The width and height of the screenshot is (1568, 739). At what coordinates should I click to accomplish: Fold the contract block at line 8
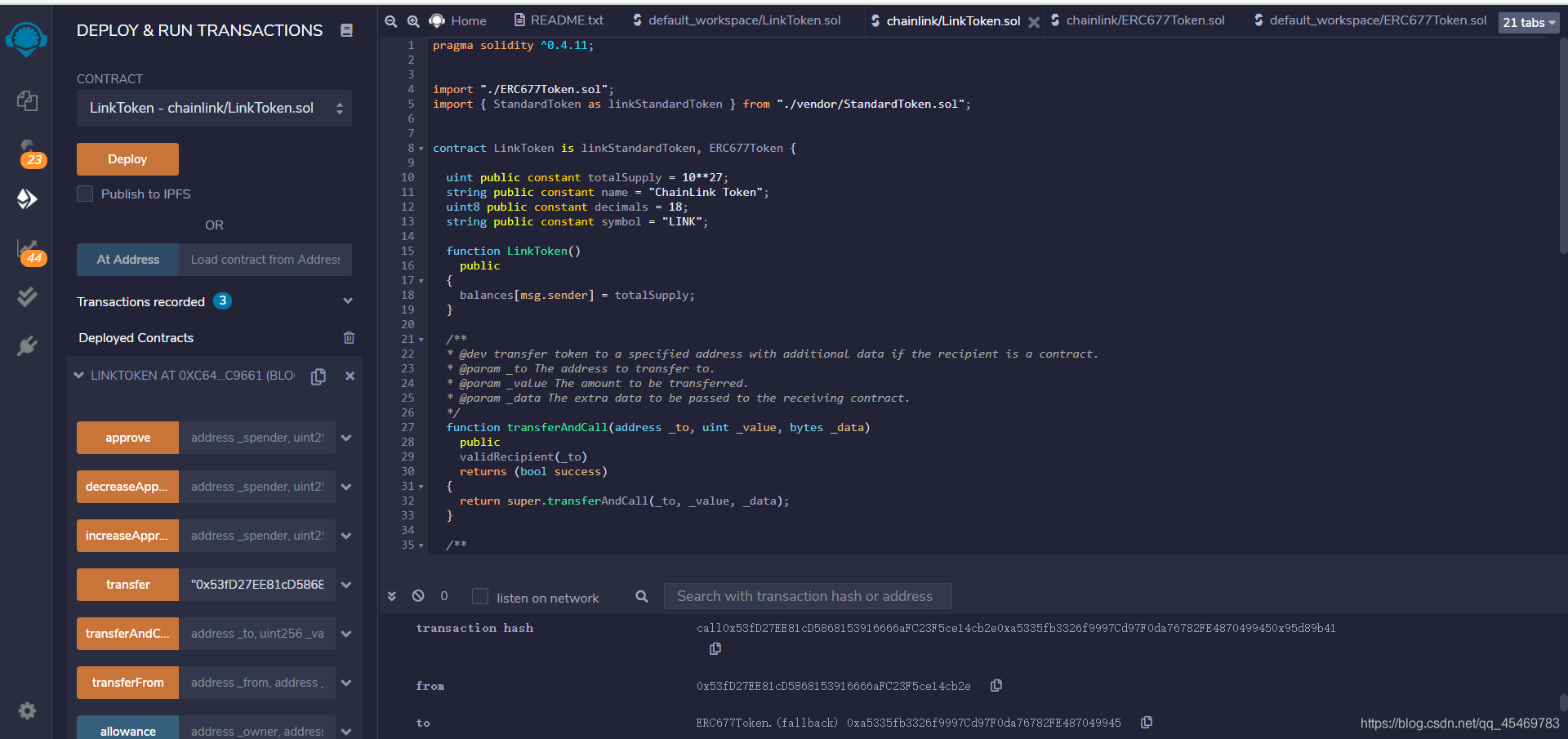point(421,149)
